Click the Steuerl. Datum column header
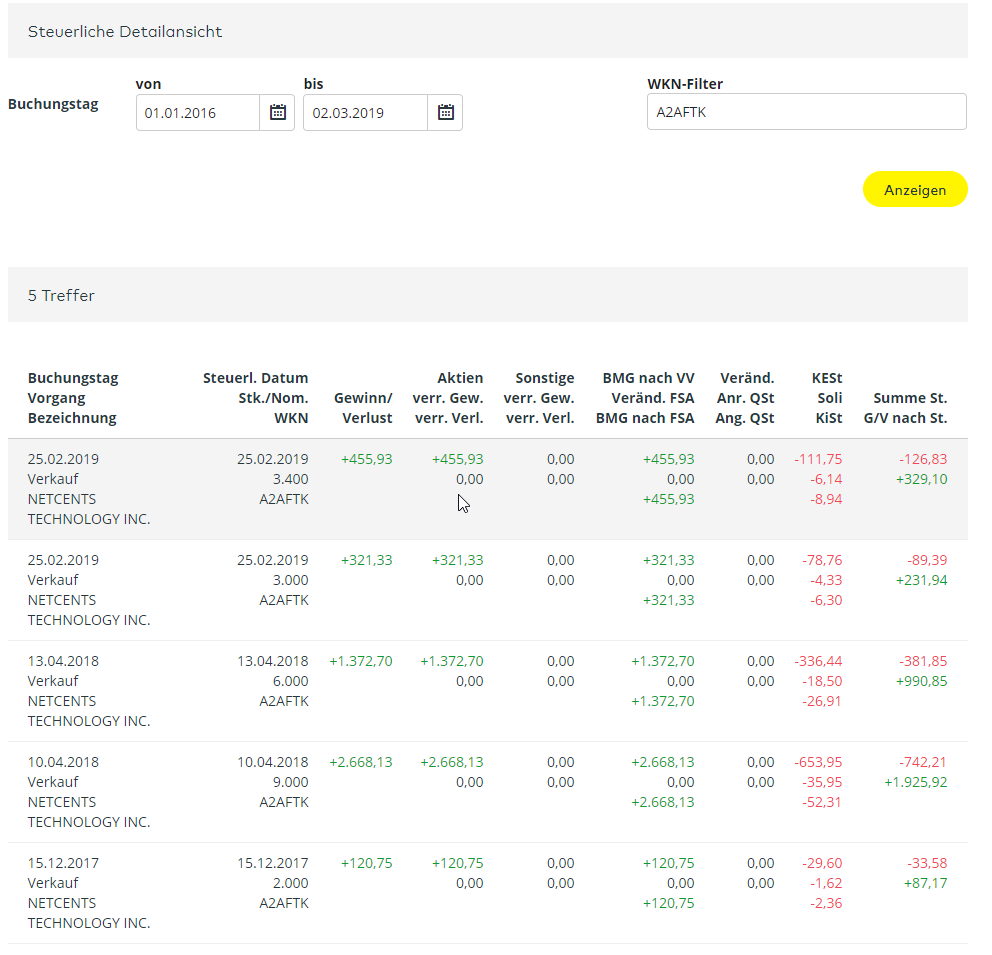This screenshot has height=955, width=992. [x=256, y=378]
